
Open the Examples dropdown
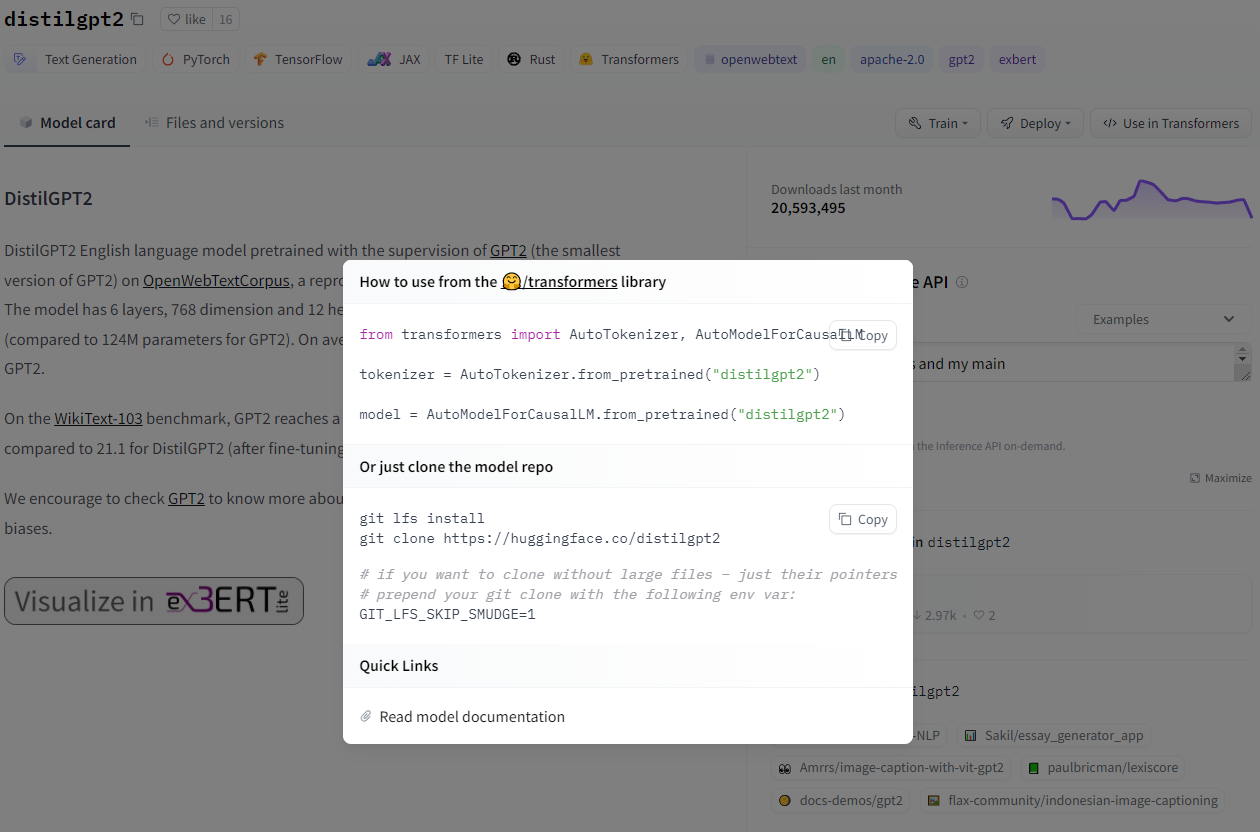[x=1163, y=319]
